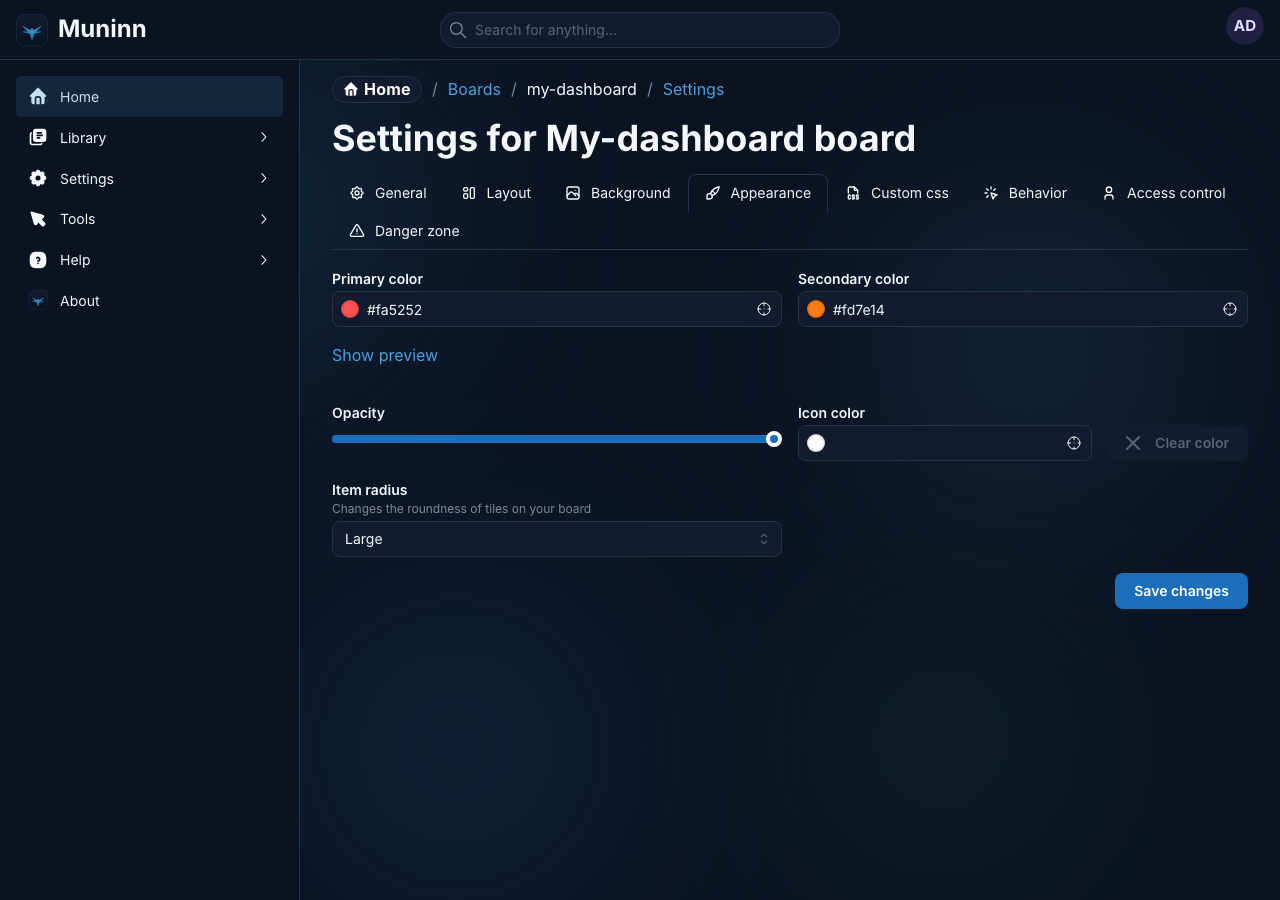This screenshot has width=1280, height=900.
Task: Open the Item radius Large dropdown
Action: click(x=557, y=539)
